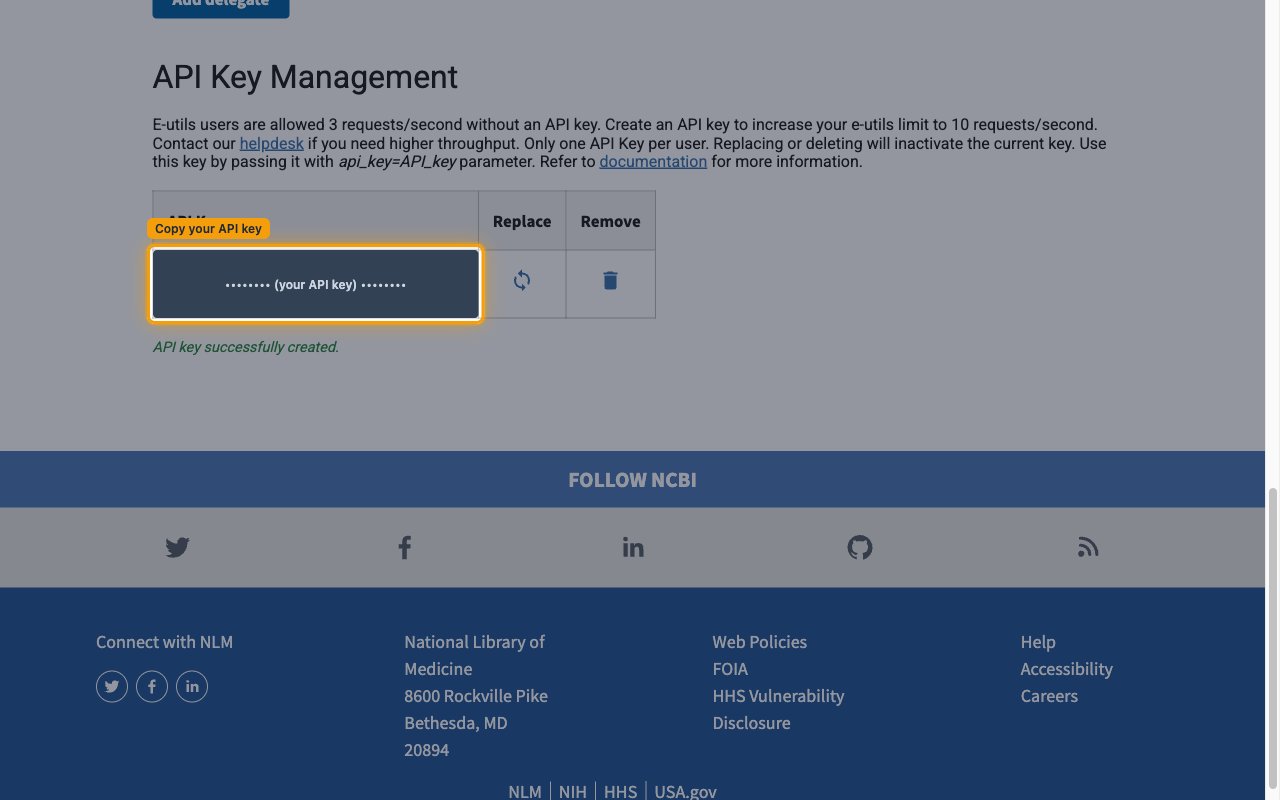
Task: Click the Add delegate button
Action: point(221,8)
